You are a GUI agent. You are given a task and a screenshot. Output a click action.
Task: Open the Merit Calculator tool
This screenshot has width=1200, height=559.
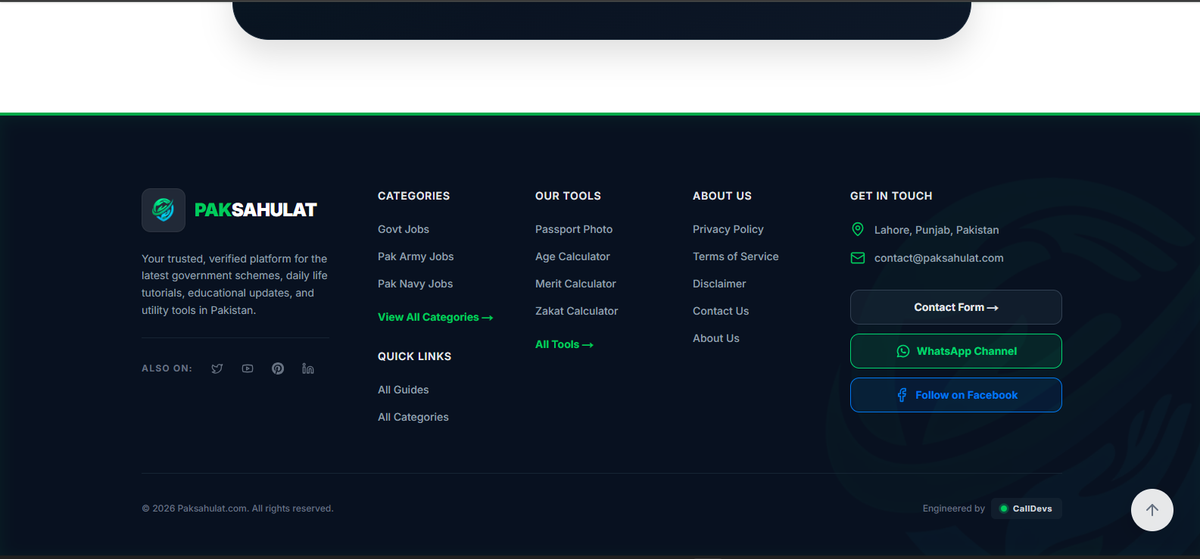tap(575, 284)
